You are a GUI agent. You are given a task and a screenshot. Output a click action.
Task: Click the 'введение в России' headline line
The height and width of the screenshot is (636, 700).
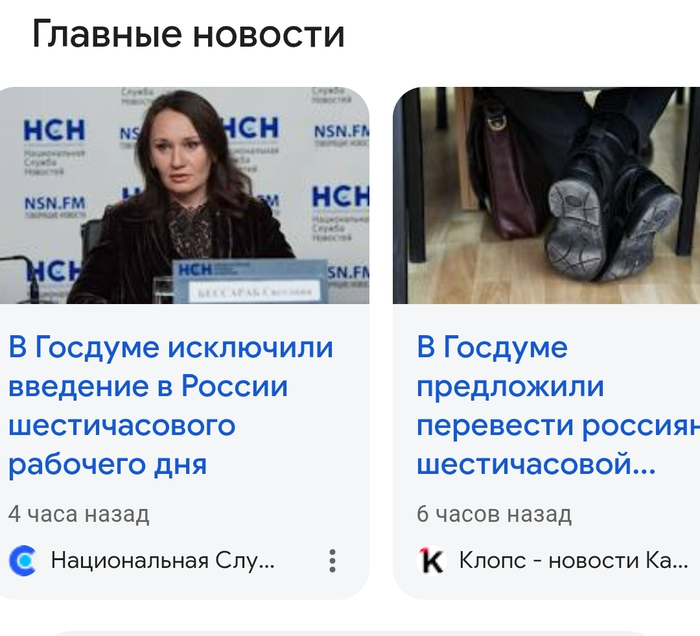coord(148,386)
